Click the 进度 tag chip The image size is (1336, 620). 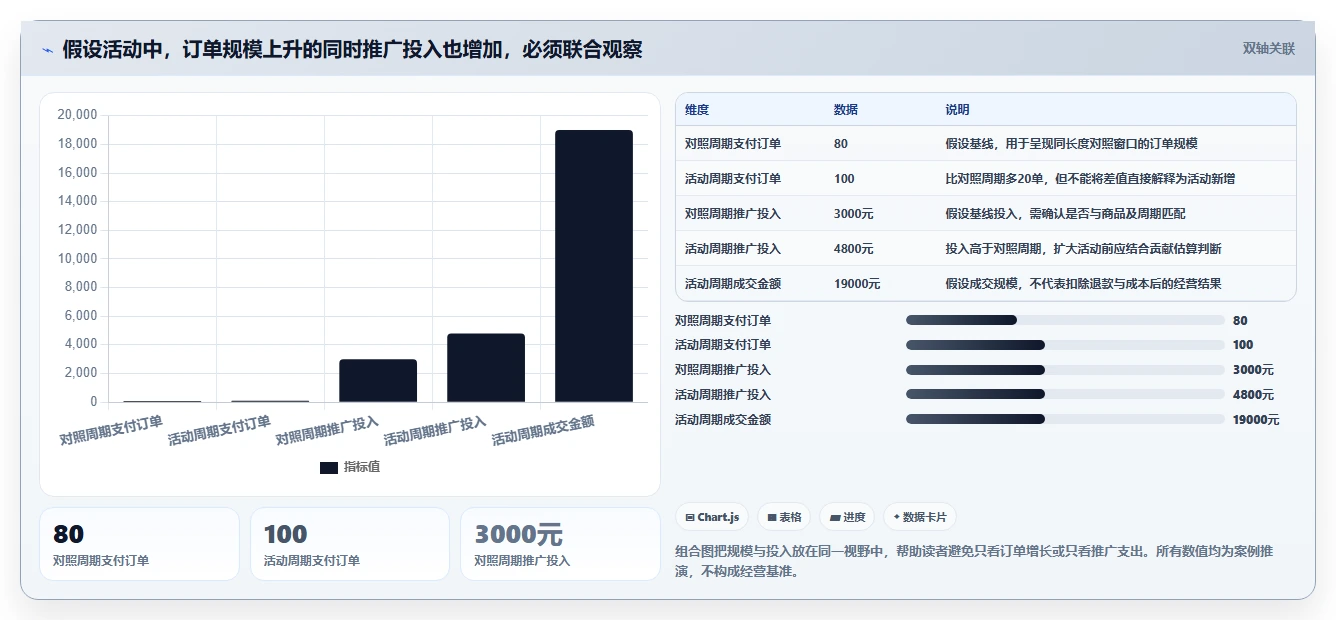(x=847, y=517)
